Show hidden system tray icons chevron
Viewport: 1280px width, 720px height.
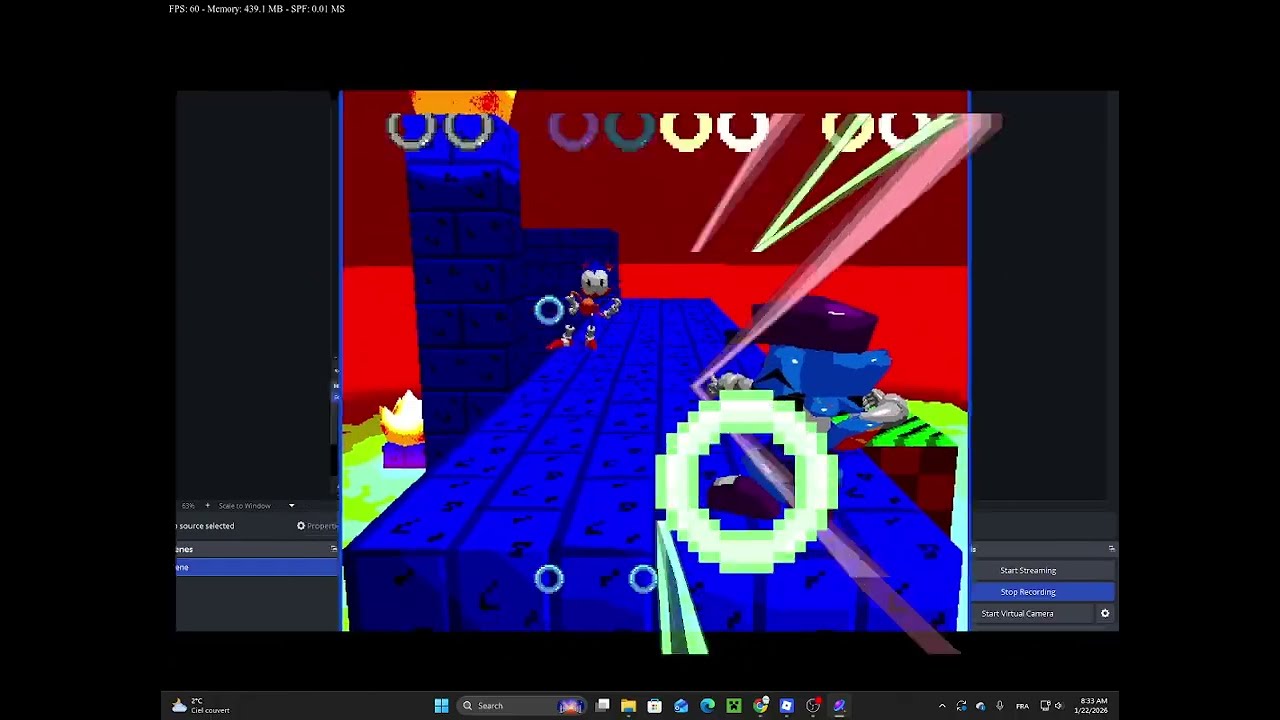(x=942, y=706)
